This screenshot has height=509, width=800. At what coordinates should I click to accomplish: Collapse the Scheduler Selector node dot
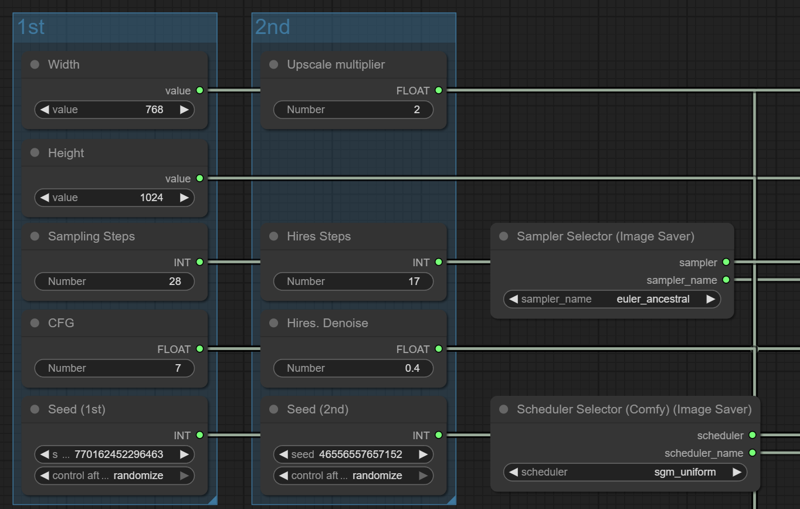coord(504,409)
